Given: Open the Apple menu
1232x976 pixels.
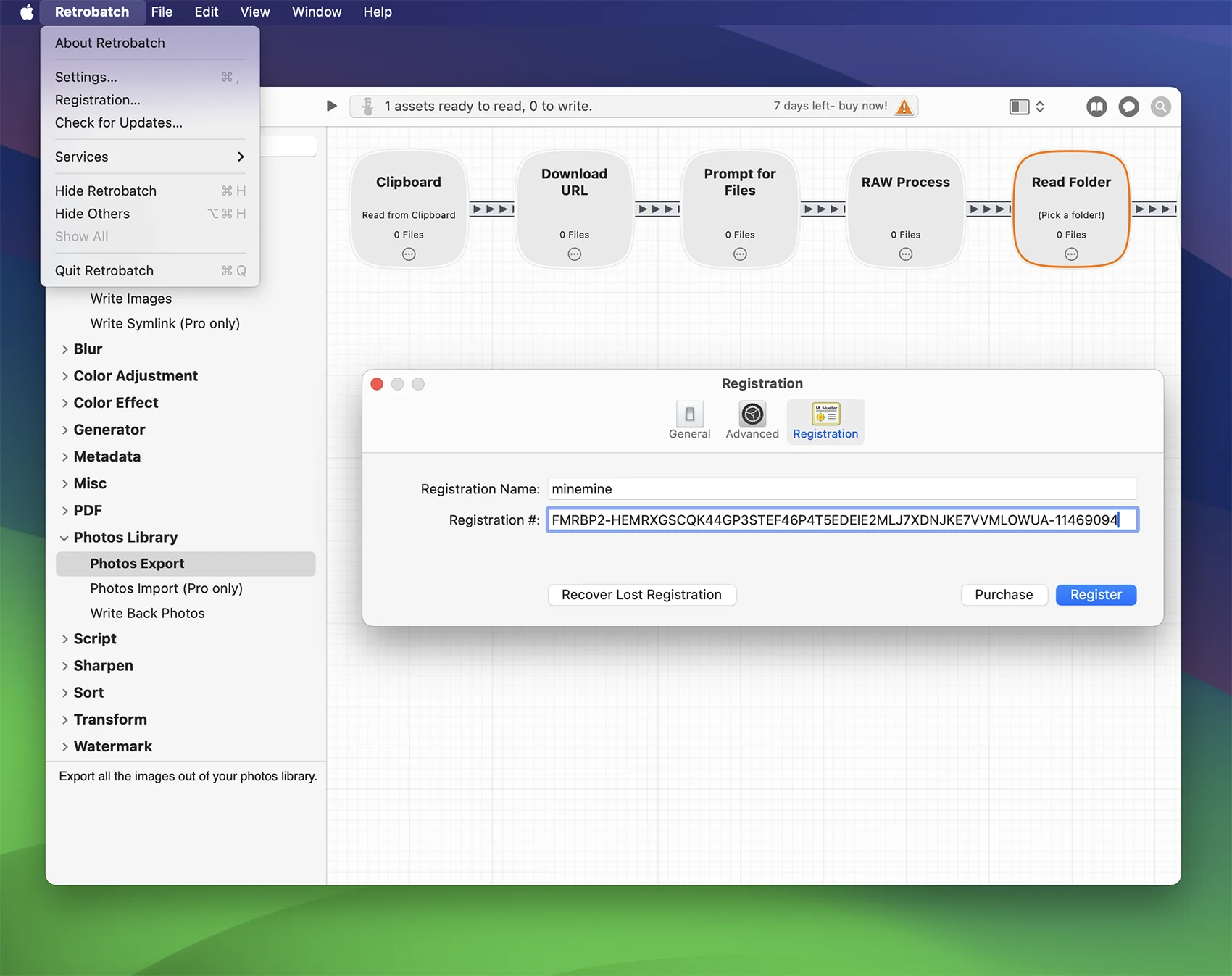Looking at the screenshot, I should pyautogui.click(x=27, y=12).
